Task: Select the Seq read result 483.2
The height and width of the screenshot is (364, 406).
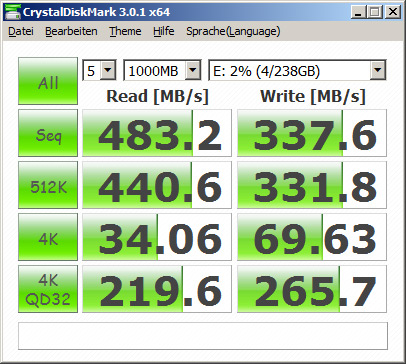Action: [157, 133]
